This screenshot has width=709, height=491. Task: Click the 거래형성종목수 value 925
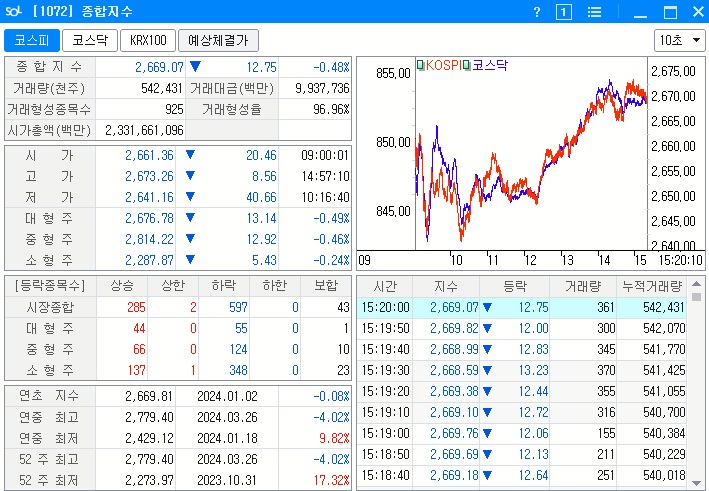[175, 109]
